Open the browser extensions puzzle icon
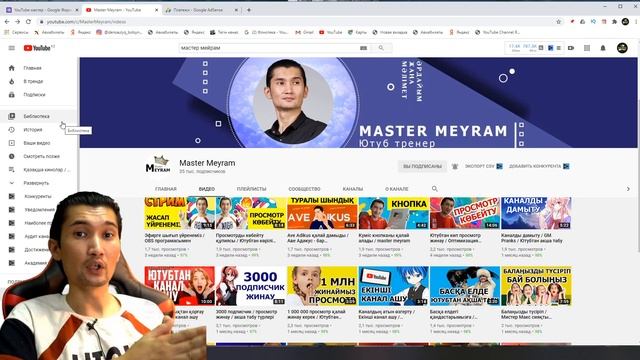The height and width of the screenshot is (360, 640). [614, 22]
